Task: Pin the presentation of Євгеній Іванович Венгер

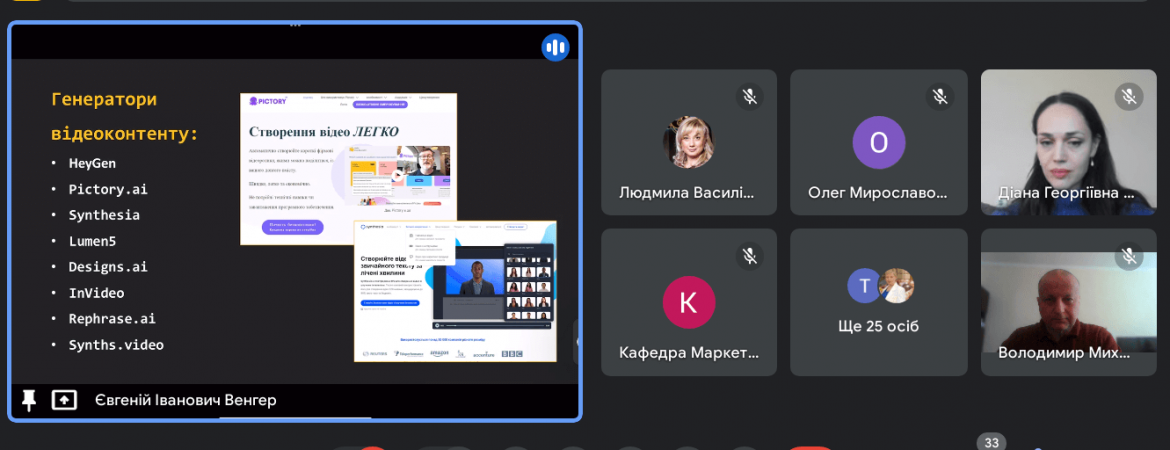Action: 29,400
